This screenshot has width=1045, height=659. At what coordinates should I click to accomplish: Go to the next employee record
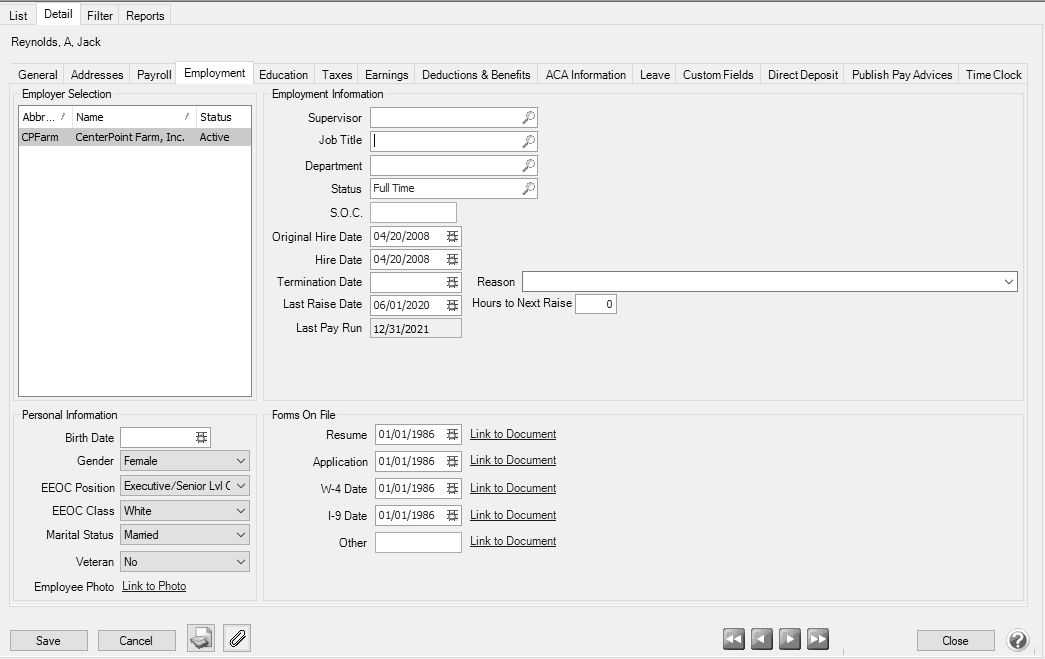(790, 640)
